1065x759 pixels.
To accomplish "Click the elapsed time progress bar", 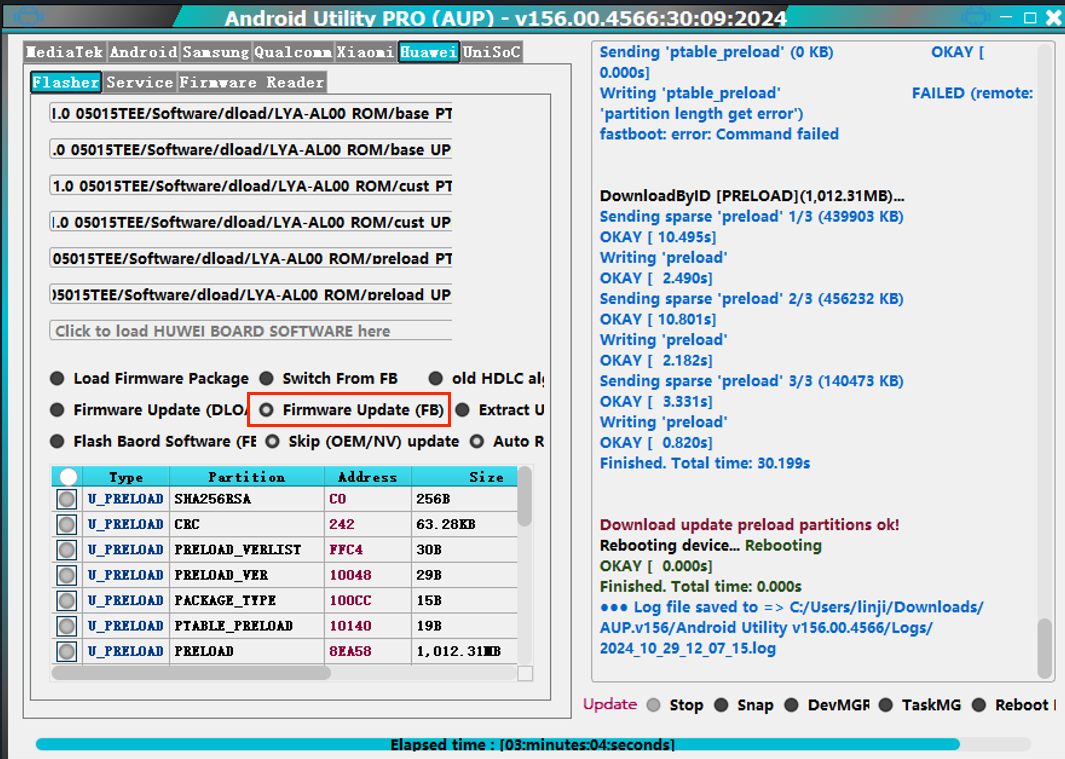I will [532, 745].
